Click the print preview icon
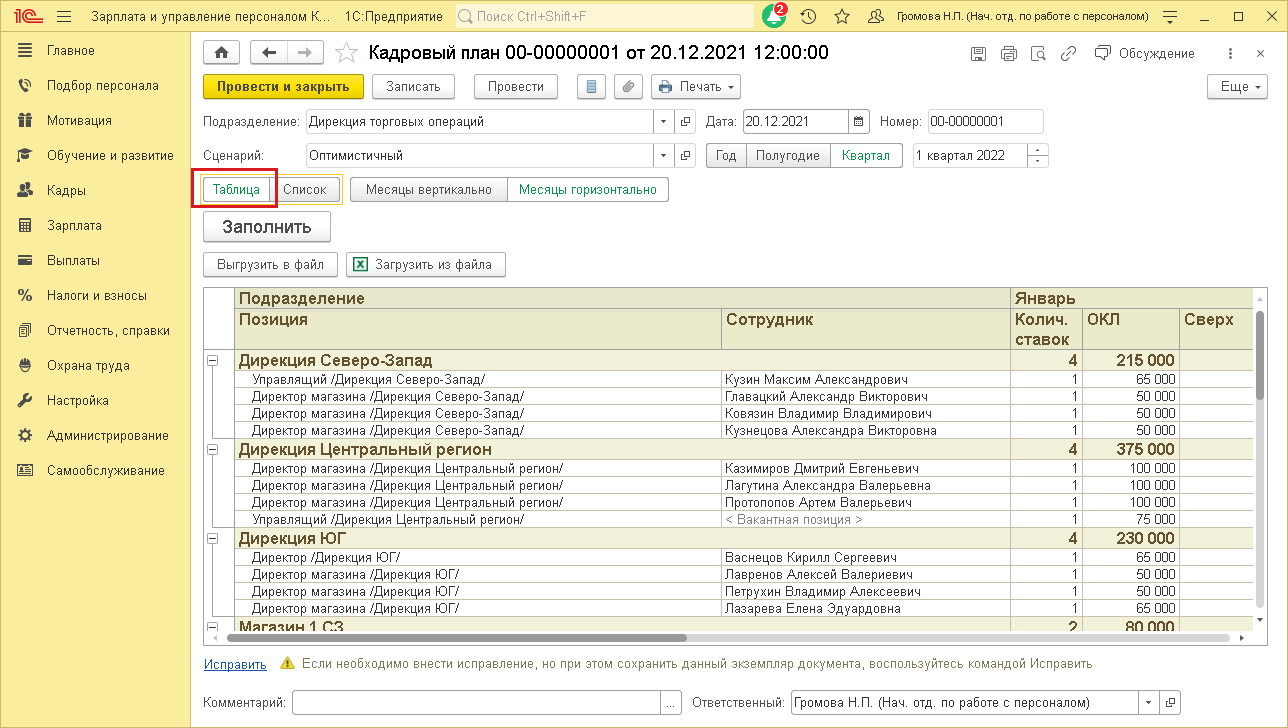The height and width of the screenshot is (728, 1288). click(1039, 54)
